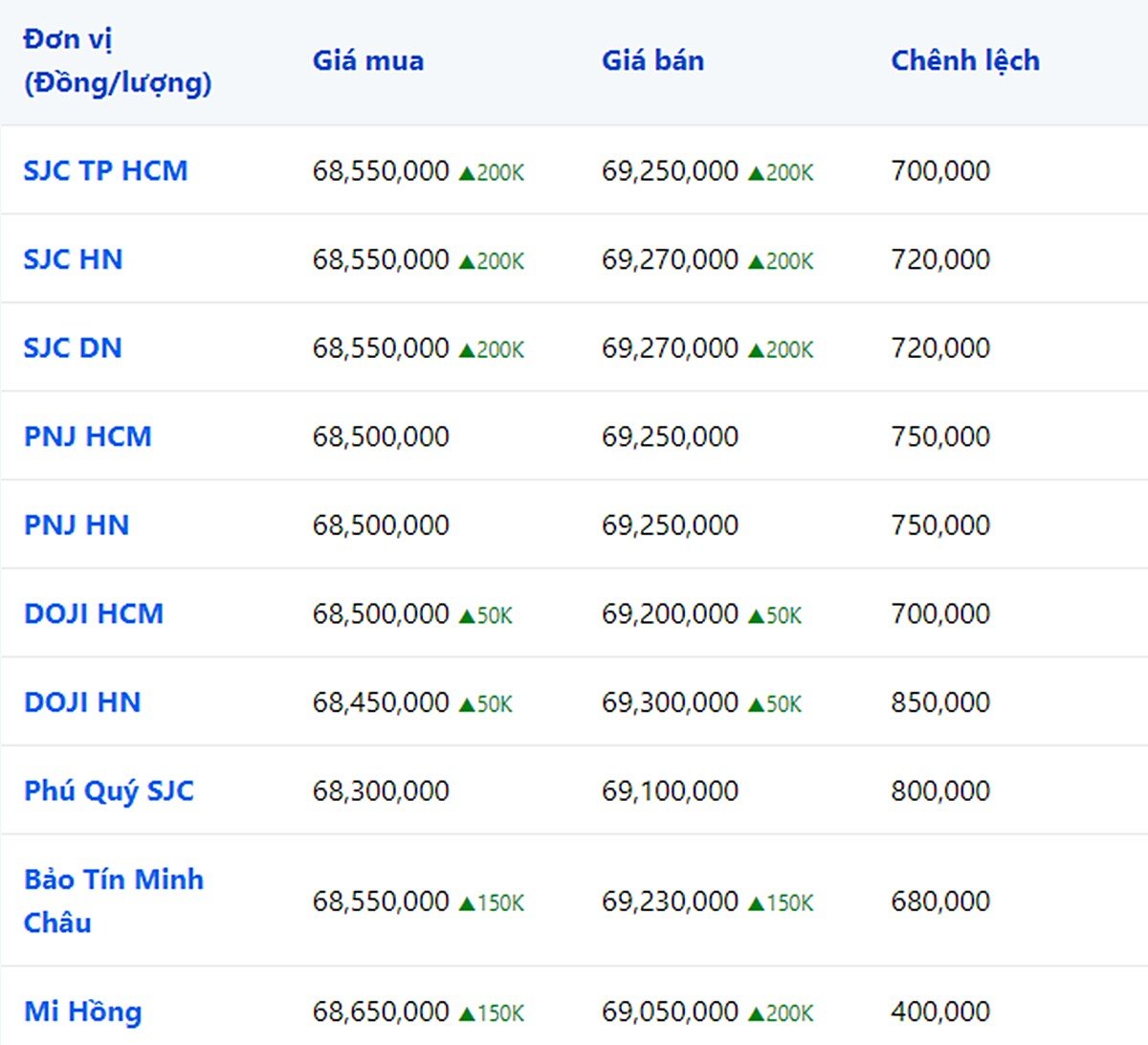Select Phú Quý SJC sell price 69,100,000

tap(670, 791)
